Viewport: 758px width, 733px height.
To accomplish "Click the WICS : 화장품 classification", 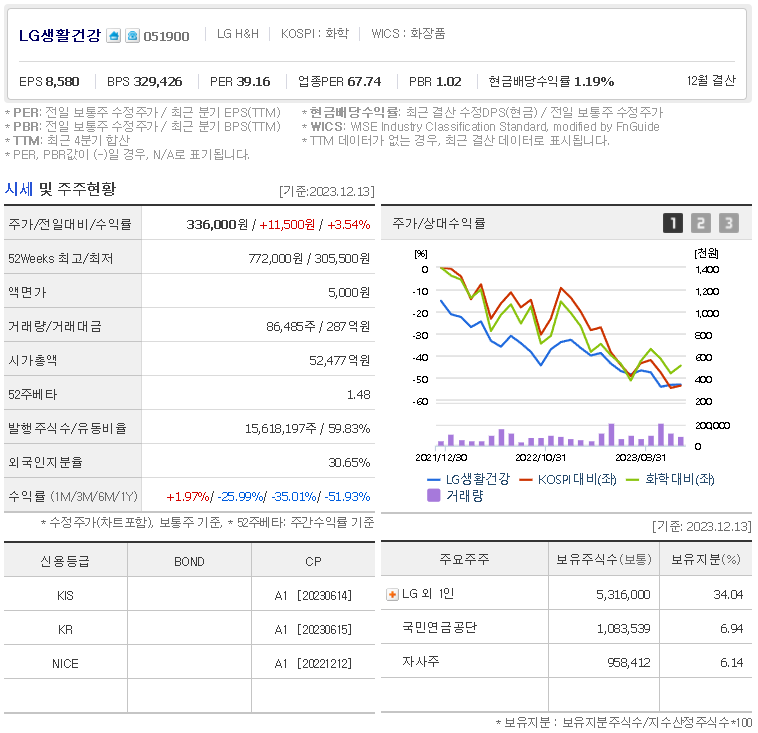I will pos(408,33).
